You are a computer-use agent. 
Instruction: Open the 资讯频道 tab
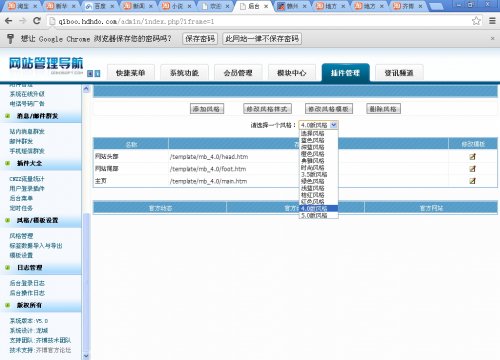point(399,73)
